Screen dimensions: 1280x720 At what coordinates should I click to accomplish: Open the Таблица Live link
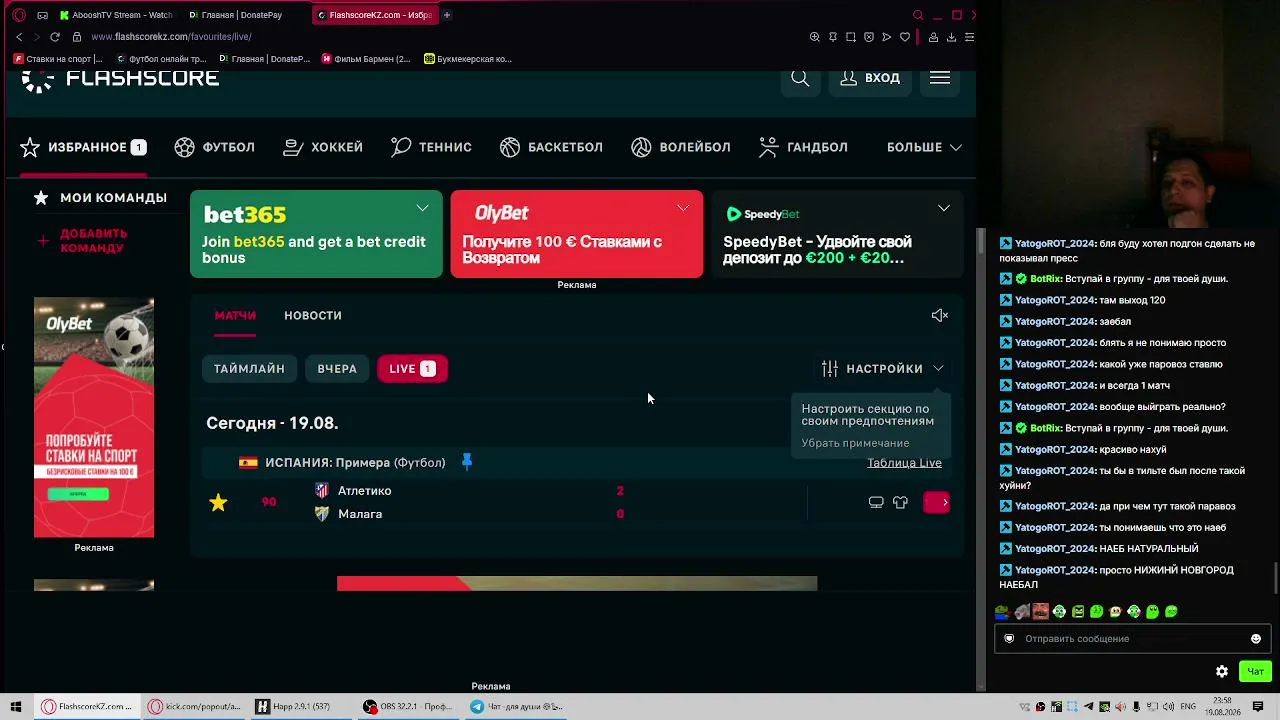(904, 463)
